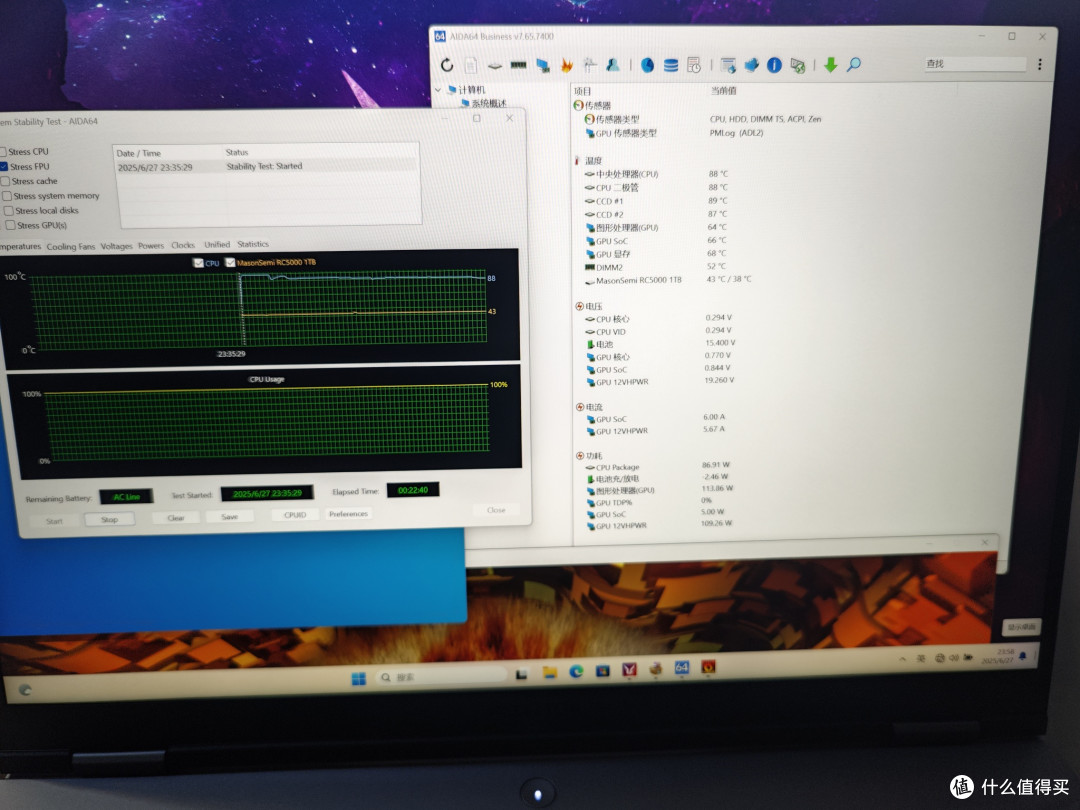Click the Refresh icon in AIDA64 toolbar

[x=447, y=65]
